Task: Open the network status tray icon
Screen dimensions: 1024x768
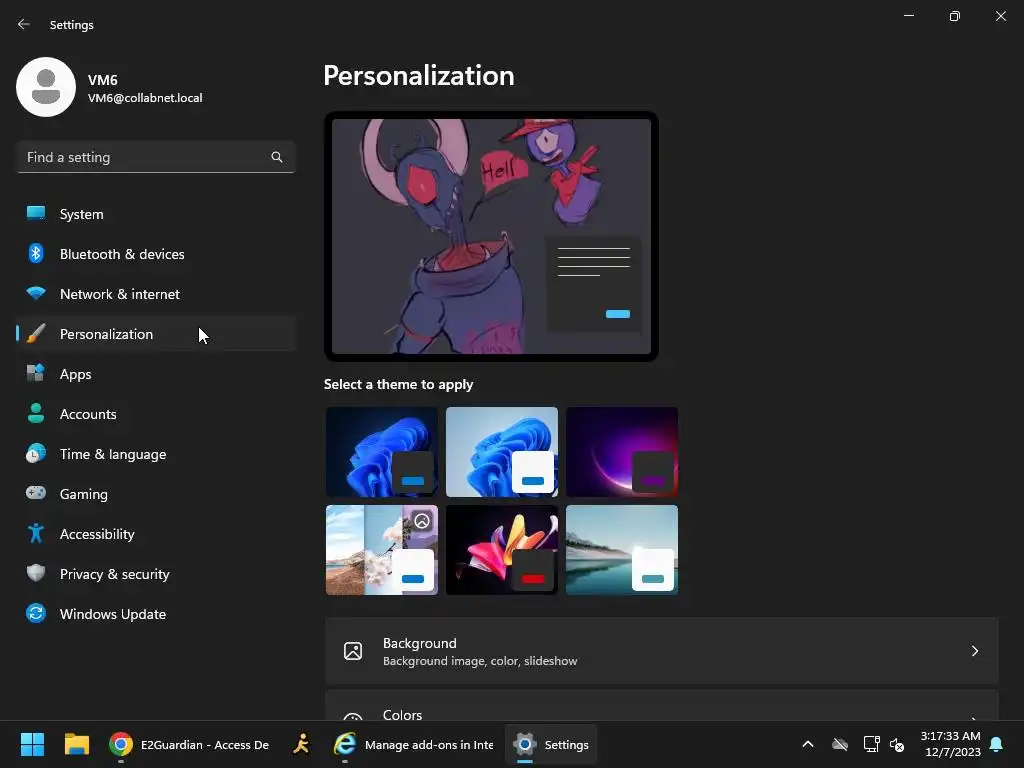Action: click(x=871, y=744)
